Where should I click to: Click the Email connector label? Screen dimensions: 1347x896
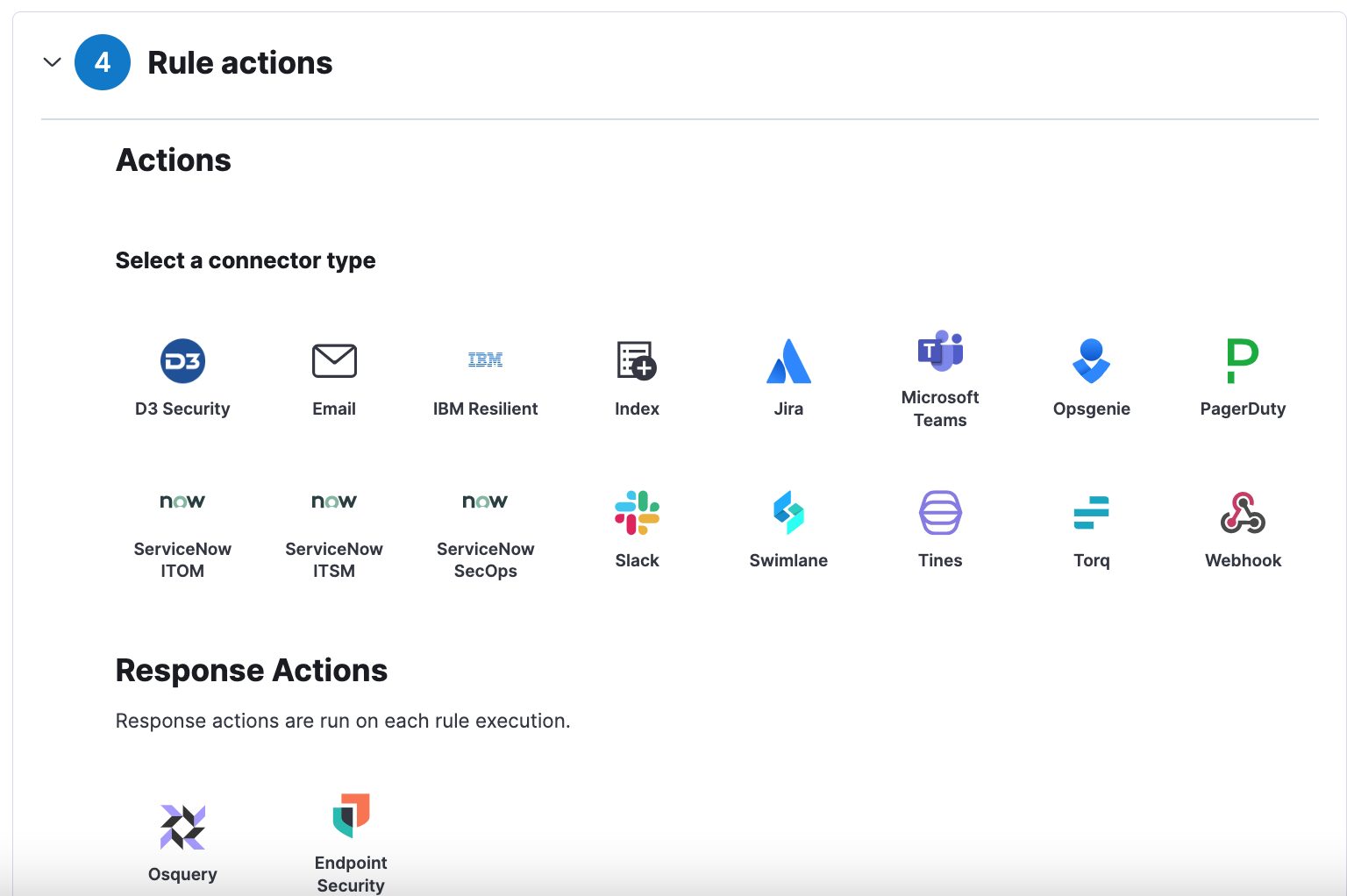334,409
